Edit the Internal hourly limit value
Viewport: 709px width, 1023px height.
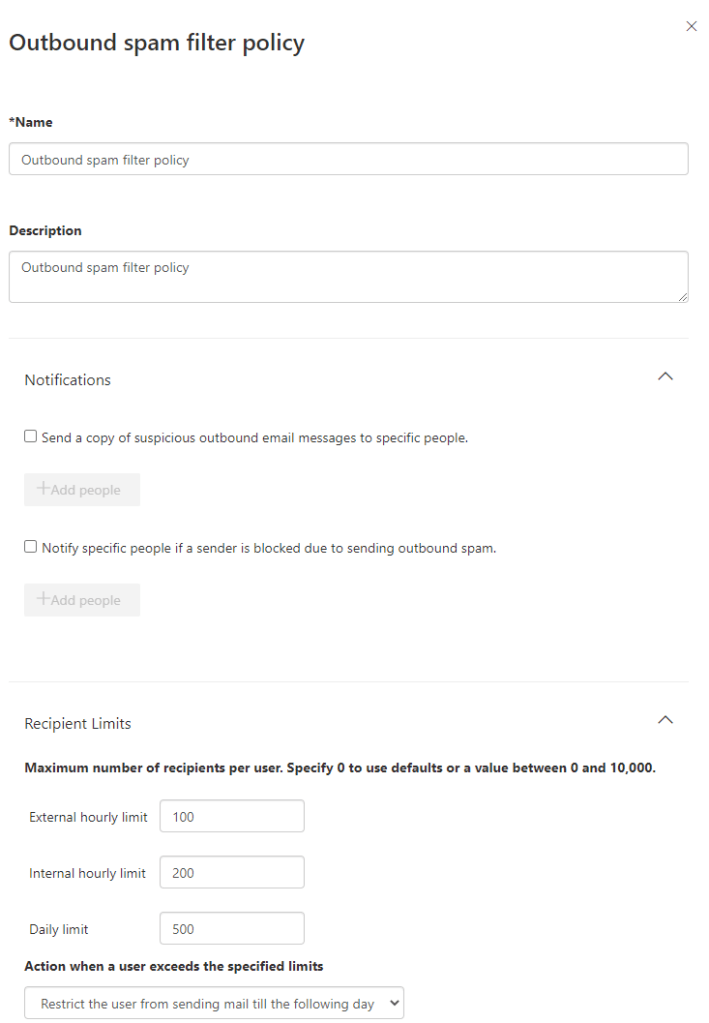click(231, 873)
